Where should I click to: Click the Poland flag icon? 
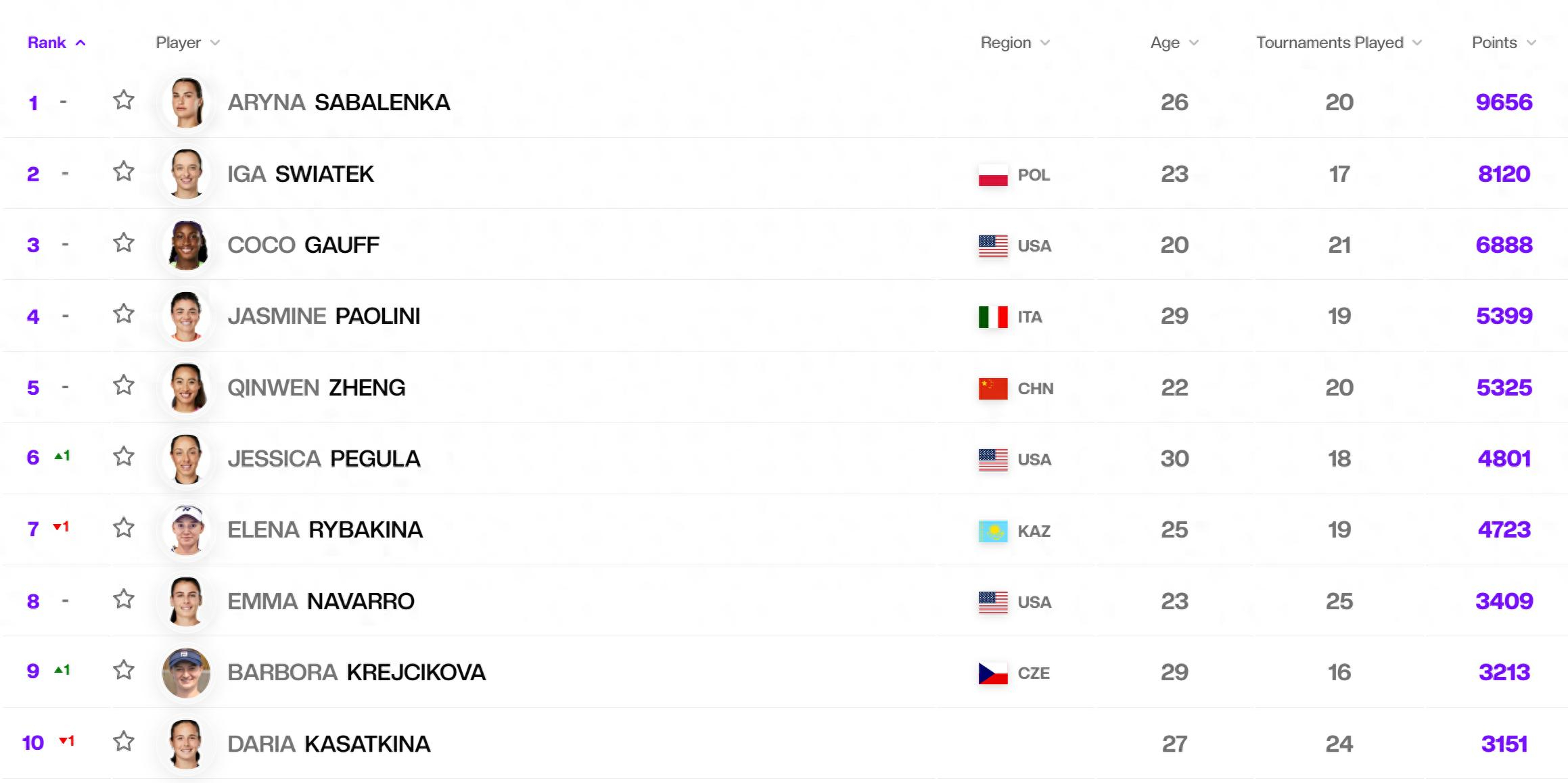coord(993,174)
